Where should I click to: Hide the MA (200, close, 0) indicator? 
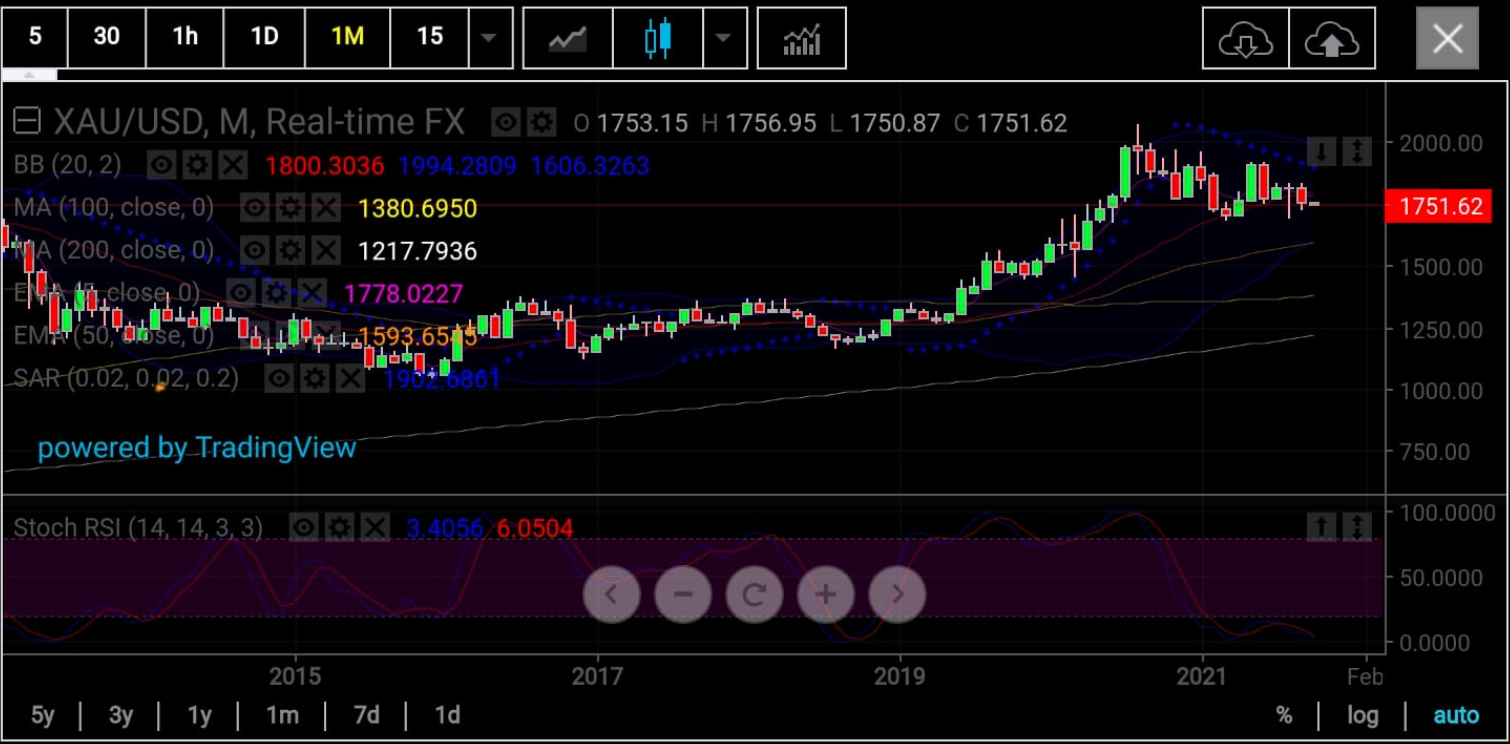tap(255, 250)
